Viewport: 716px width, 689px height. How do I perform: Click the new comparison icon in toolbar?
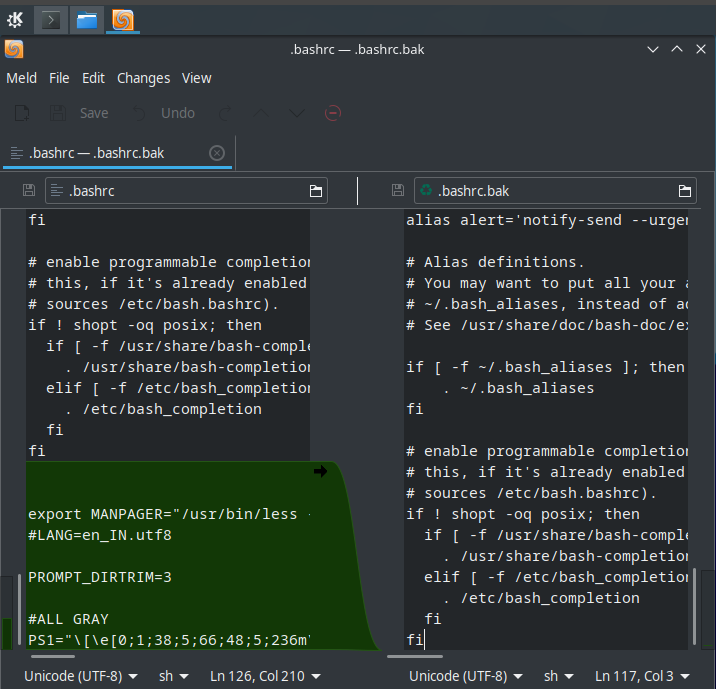click(x=22, y=113)
